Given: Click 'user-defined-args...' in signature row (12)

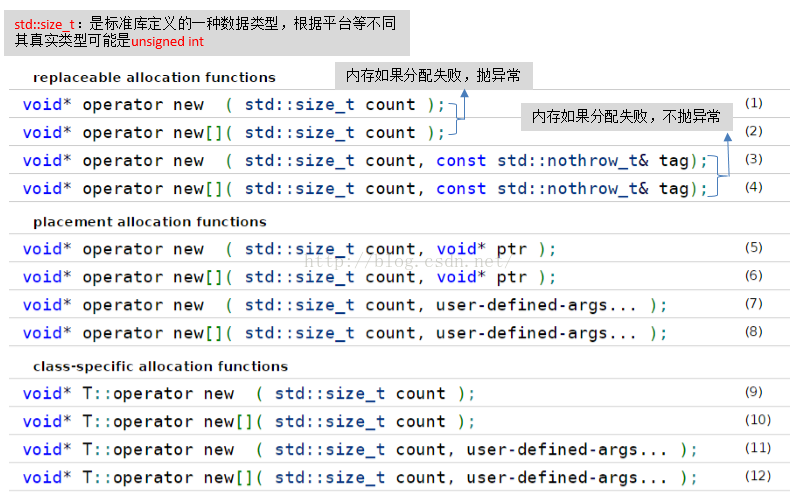Looking at the screenshot, I should tap(567, 478).
